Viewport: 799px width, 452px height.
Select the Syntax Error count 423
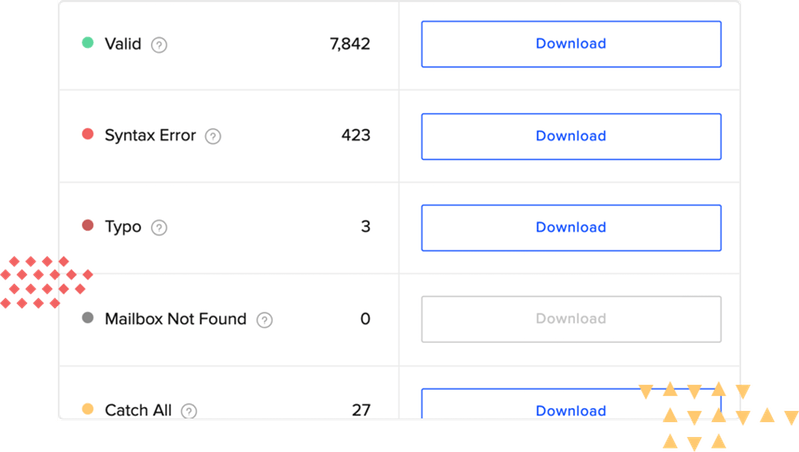355,135
